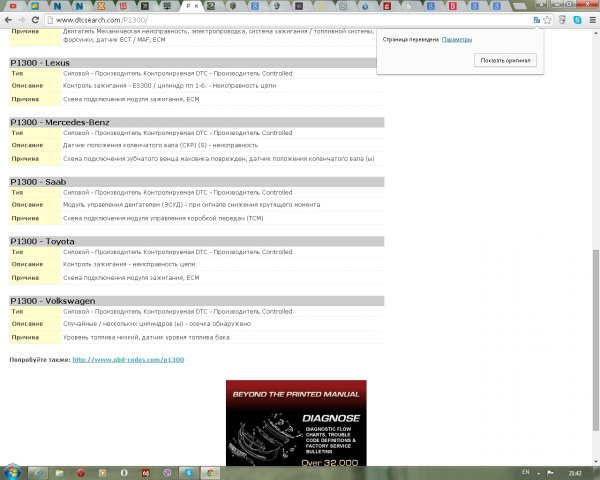Click the extension icon left of Skype
Screen dimensions: 600x480
coord(562,20)
